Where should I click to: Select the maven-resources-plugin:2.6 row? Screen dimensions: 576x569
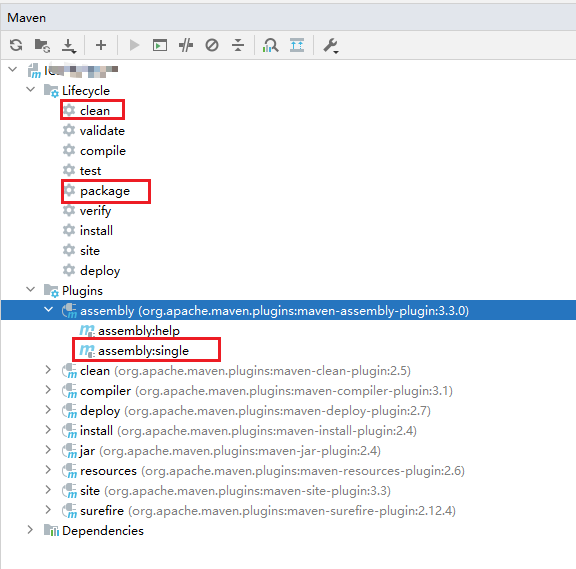[x=288, y=471]
